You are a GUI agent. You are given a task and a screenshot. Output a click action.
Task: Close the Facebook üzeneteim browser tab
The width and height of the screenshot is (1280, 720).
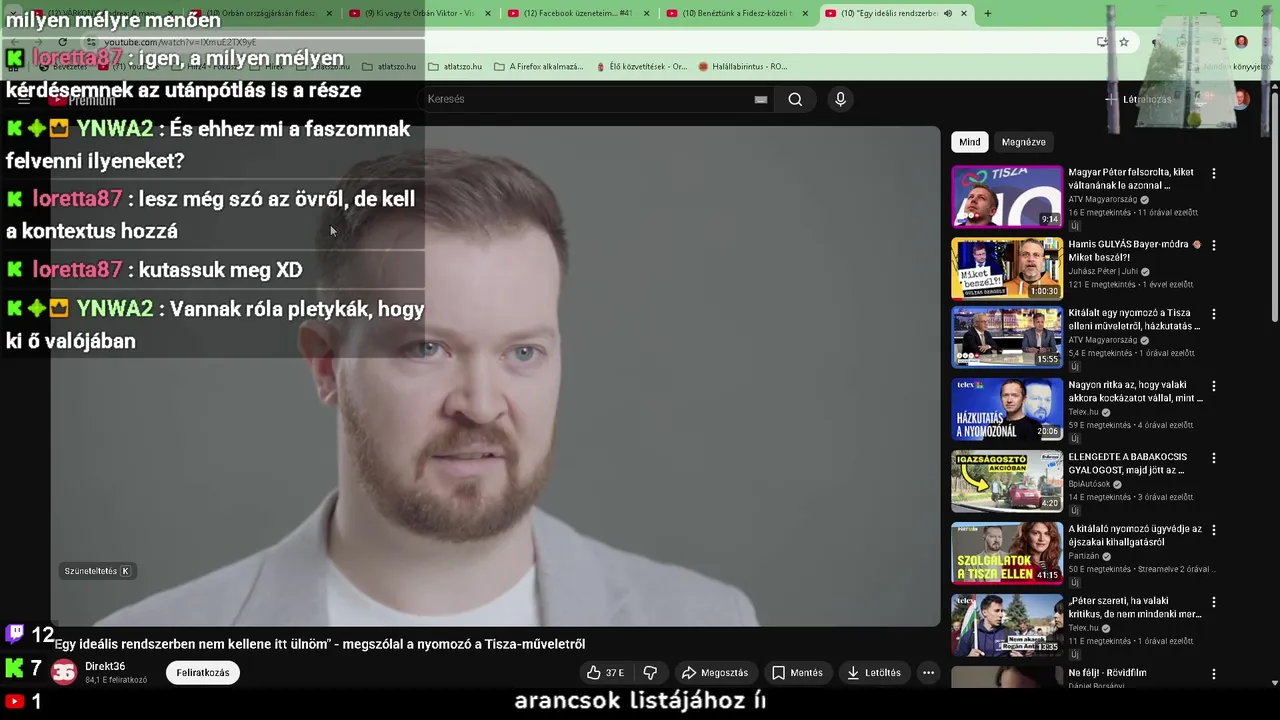[646, 13]
